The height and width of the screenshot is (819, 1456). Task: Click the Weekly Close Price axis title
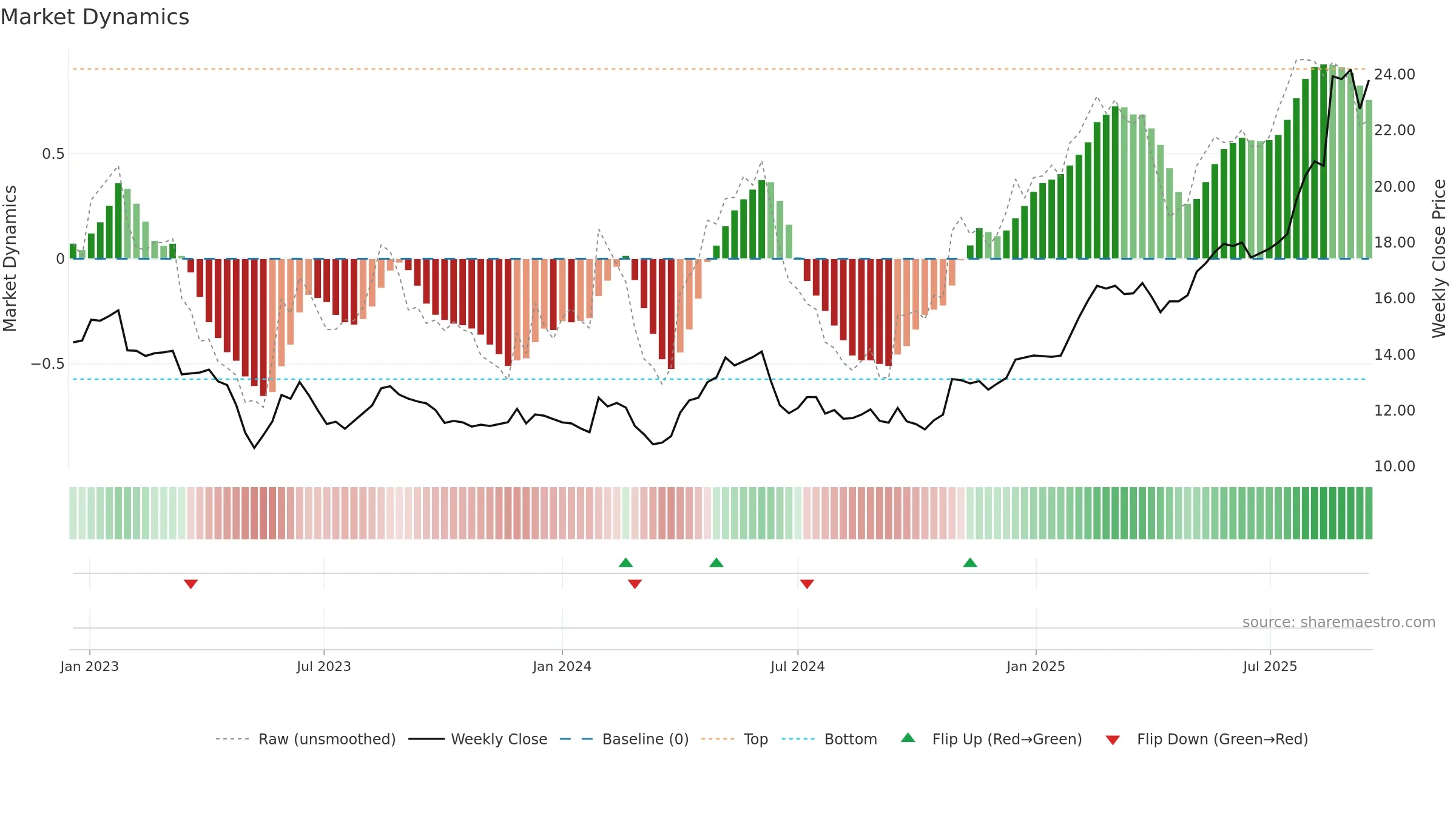pyautogui.click(x=1439, y=258)
